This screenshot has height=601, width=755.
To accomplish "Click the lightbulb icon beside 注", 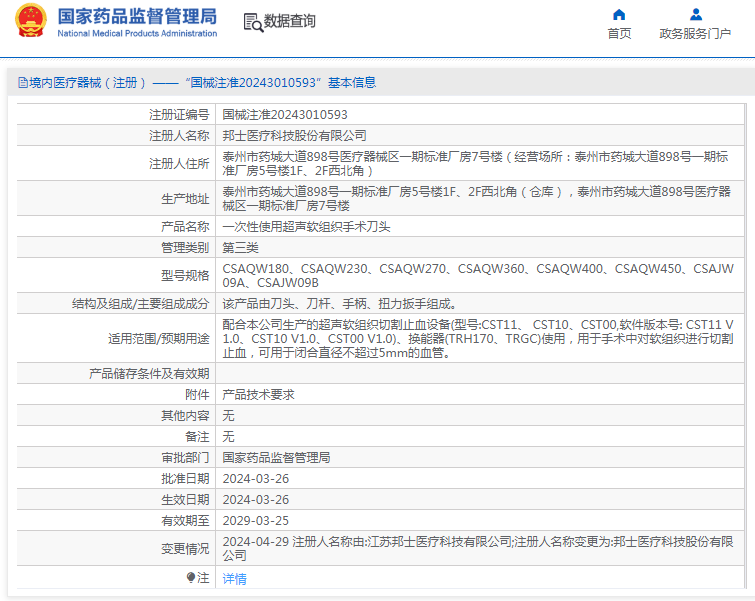I will [x=191, y=577].
